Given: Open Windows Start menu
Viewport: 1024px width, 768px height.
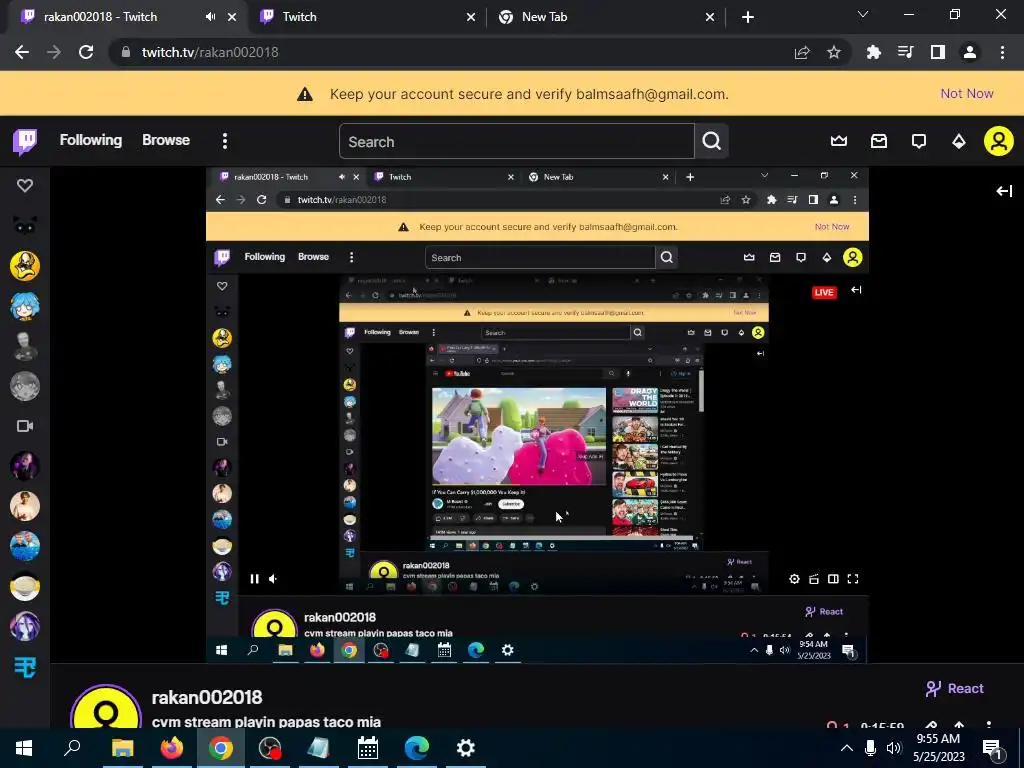Looking at the screenshot, I should pos(24,748).
